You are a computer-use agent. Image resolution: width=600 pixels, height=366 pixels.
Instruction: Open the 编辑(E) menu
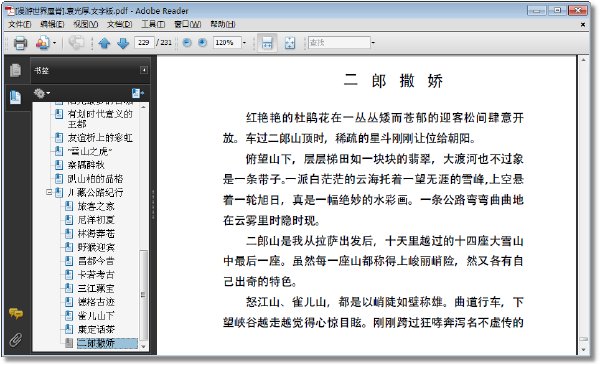click(x=52, y=25)
